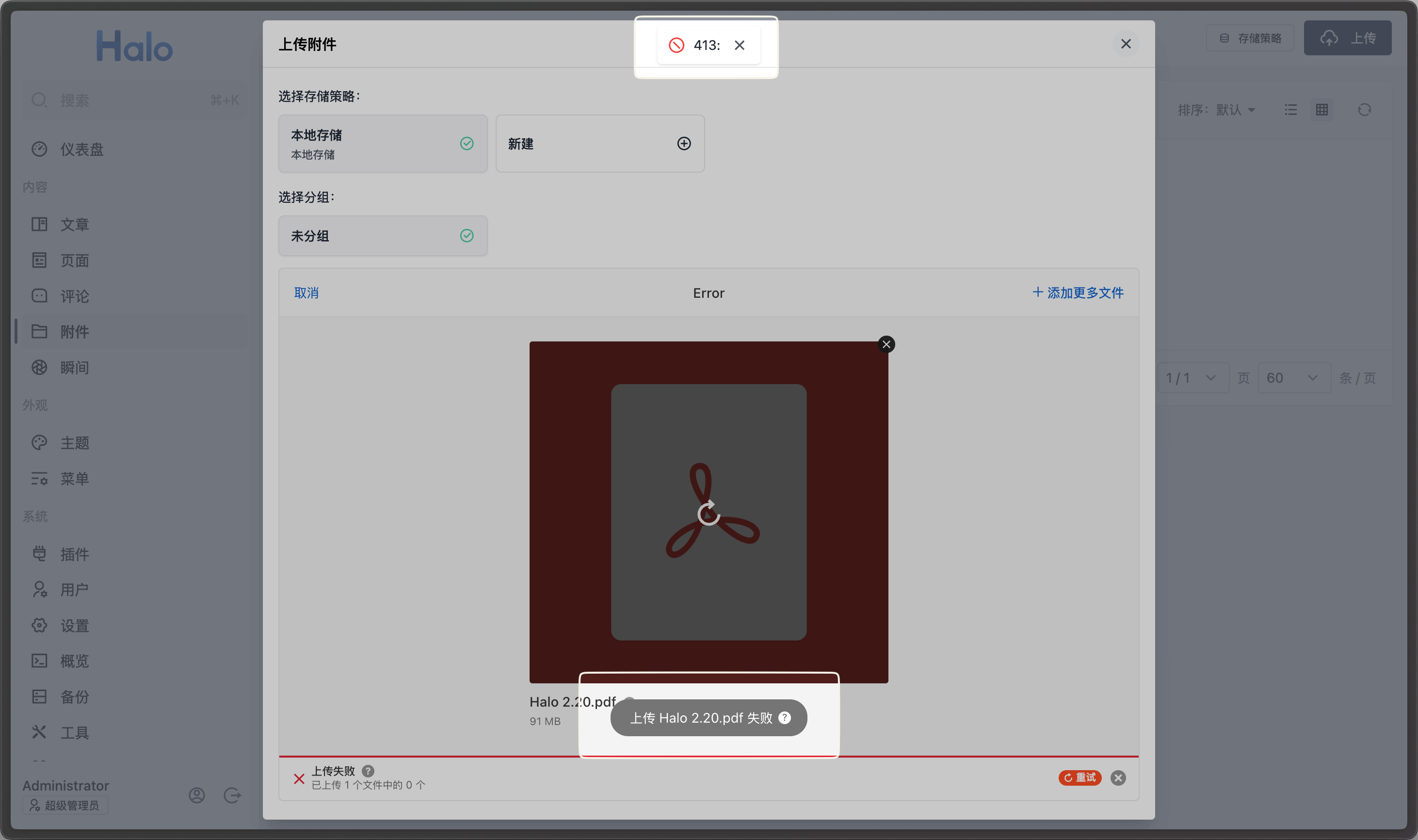Click the retry icon on PDF thumbnail
The height and width of the screenshot is (840, 1418).
pos(709,513)
